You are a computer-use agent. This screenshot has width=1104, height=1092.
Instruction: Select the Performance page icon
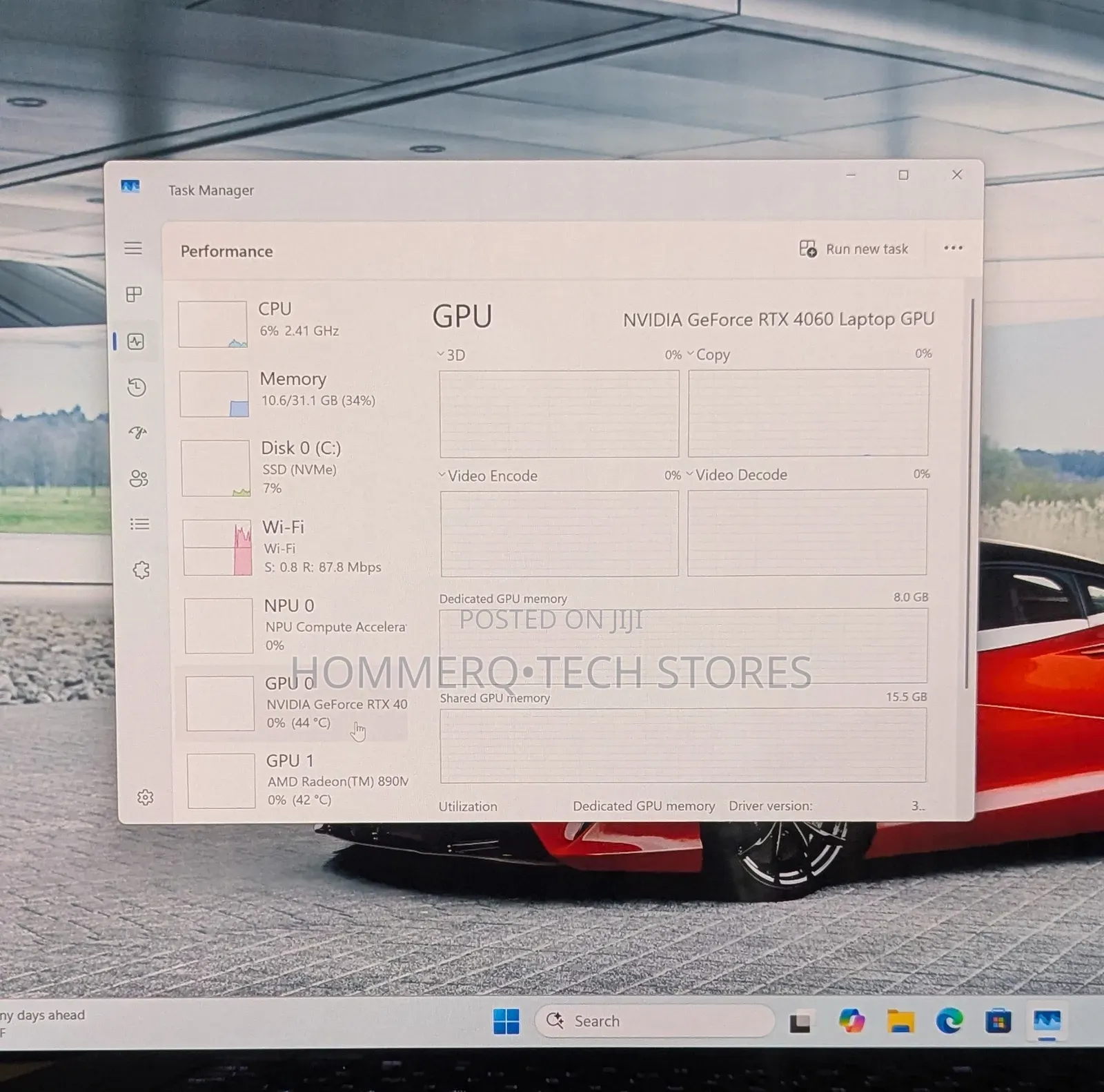(x=136, y=341)
